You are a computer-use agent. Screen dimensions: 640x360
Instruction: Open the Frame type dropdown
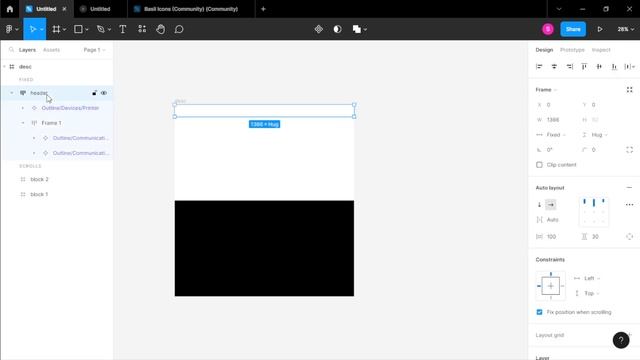[x=546, y=90]
